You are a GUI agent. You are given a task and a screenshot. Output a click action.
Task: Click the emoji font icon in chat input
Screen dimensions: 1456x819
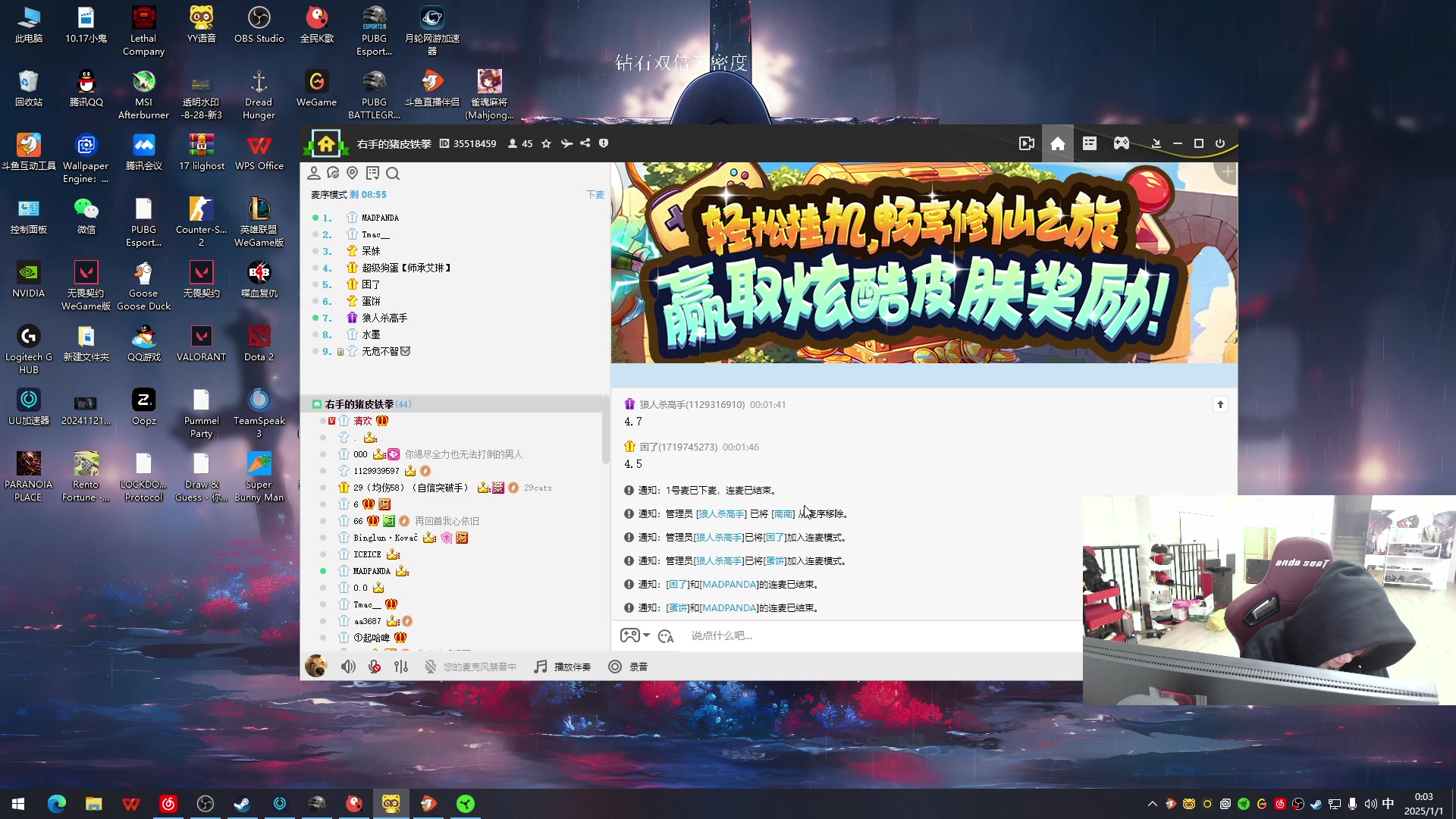666,636
